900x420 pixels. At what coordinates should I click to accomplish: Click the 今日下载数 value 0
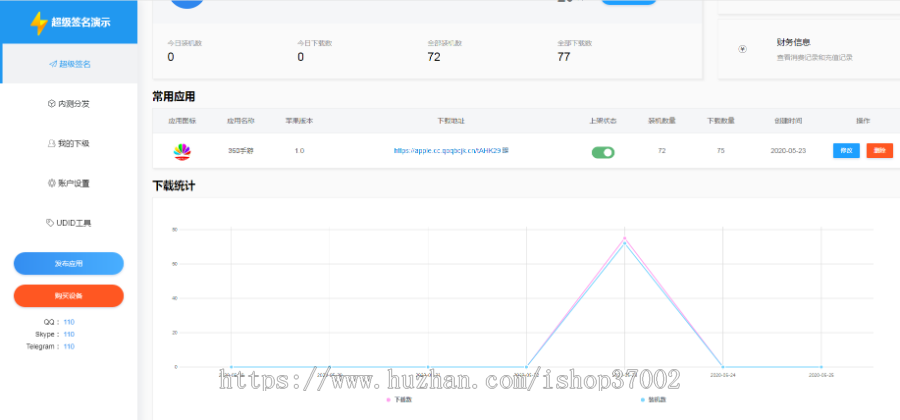[x=301, y=57]
